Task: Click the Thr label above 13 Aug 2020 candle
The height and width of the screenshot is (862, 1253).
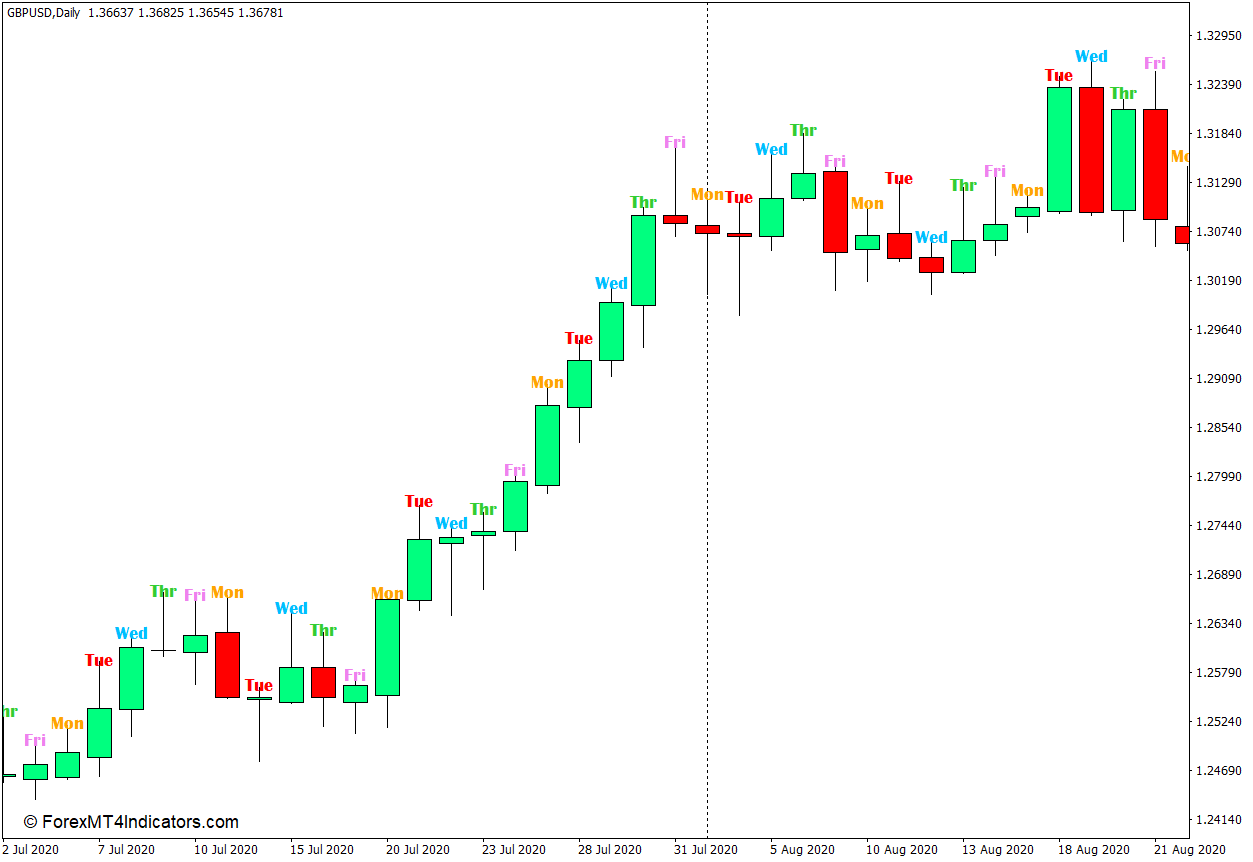Action: pyautogui.click(x=963, y=185)
